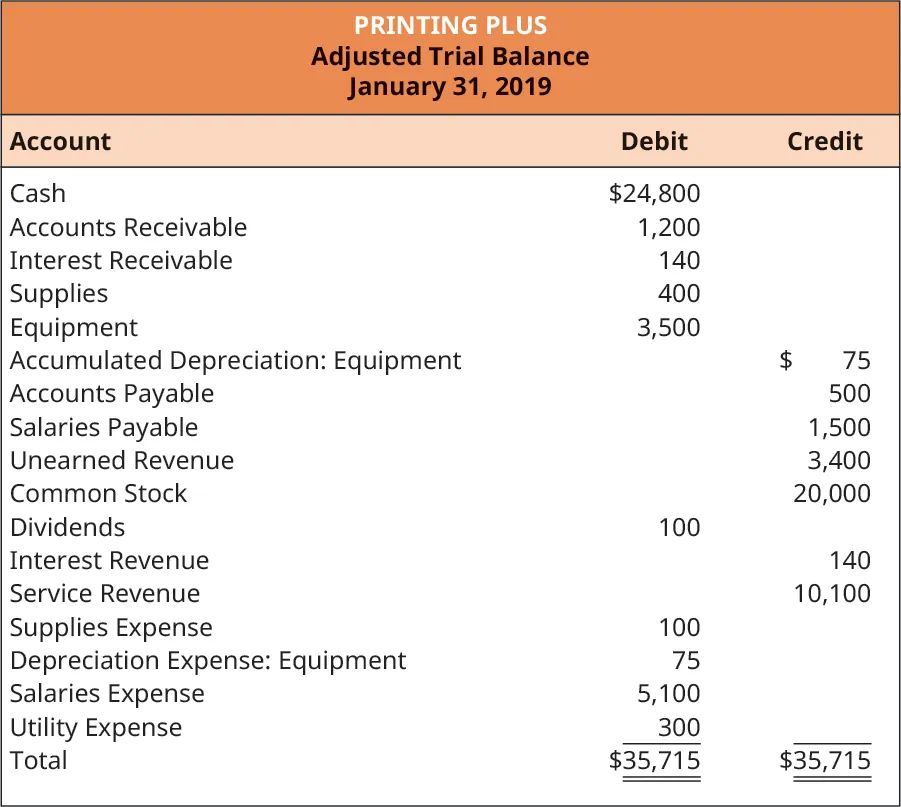Screen dimensions: 901x807
Task: Click the Interest Receivable debit value 140
Action: 679,260
